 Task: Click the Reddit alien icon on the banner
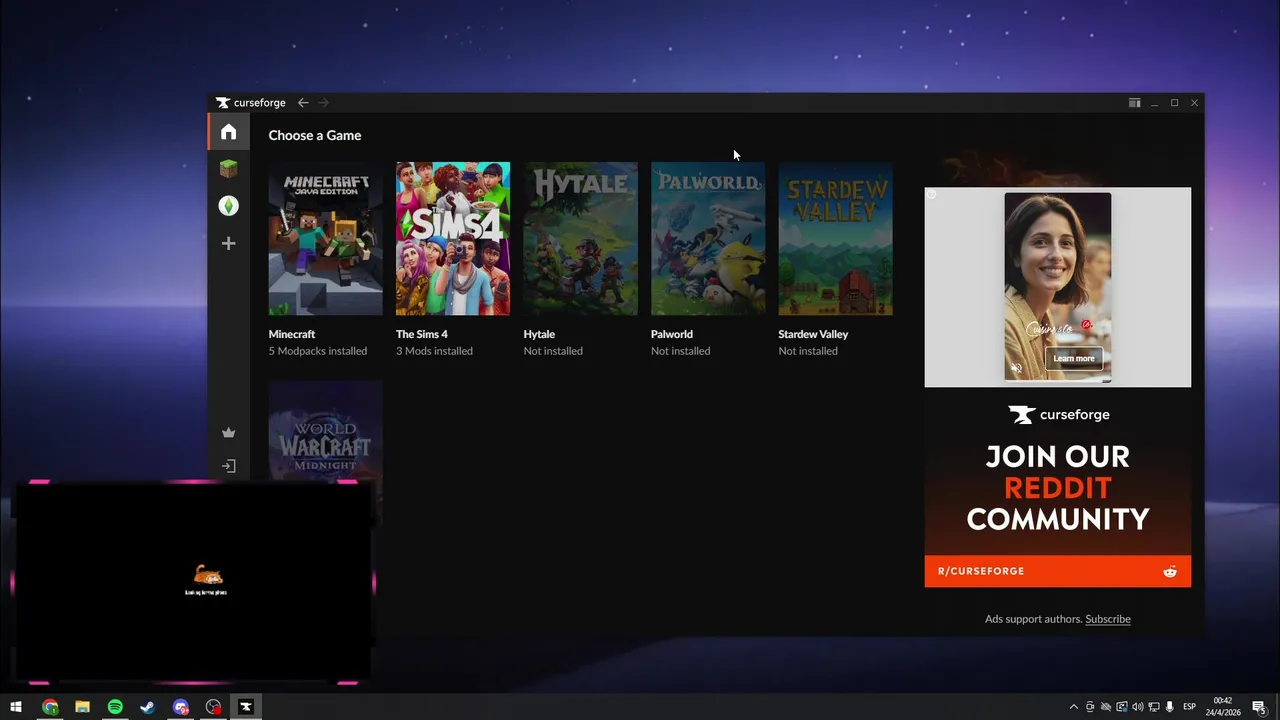click(x=1170, y=571)
